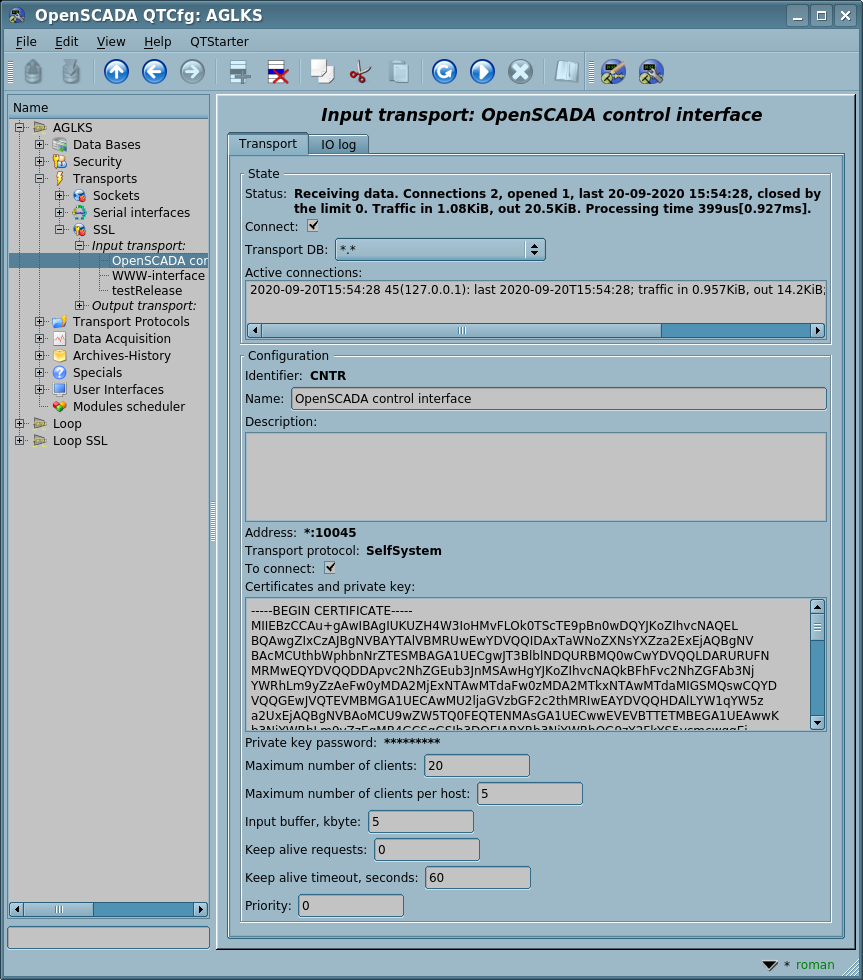Click the Add item toolbar icon

click(239, 72)
